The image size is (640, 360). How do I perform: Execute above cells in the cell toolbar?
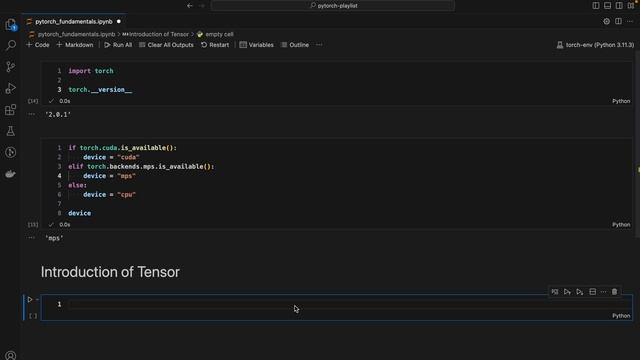coord(567,291)
